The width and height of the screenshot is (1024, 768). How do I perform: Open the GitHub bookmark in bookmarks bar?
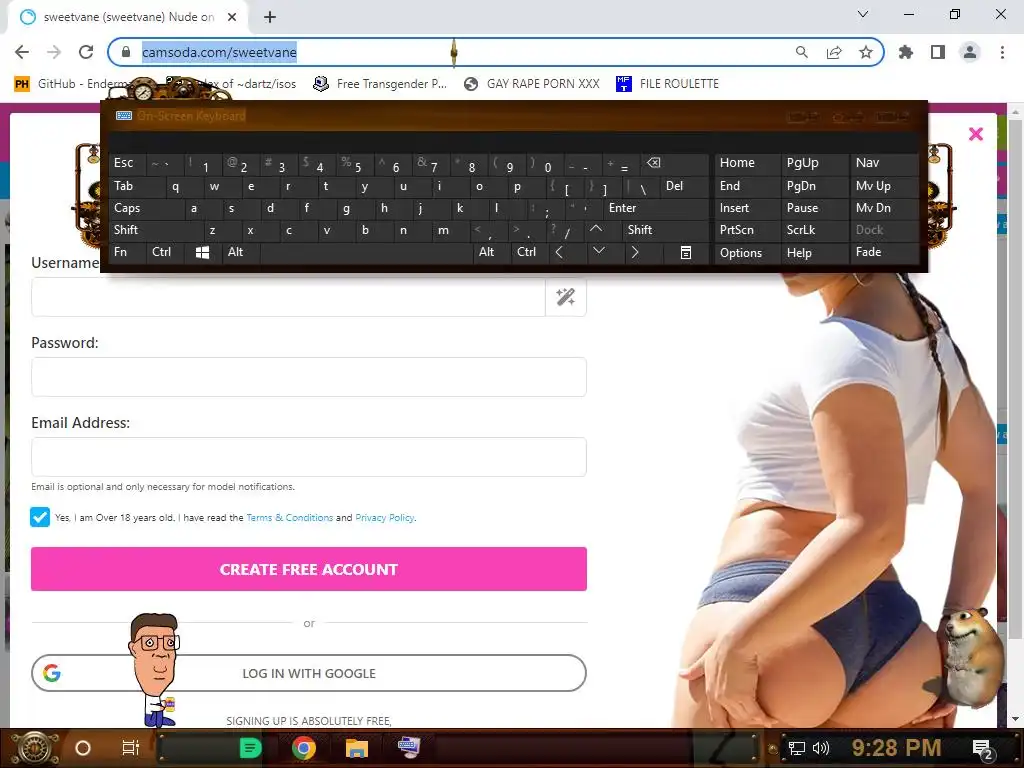72,84
